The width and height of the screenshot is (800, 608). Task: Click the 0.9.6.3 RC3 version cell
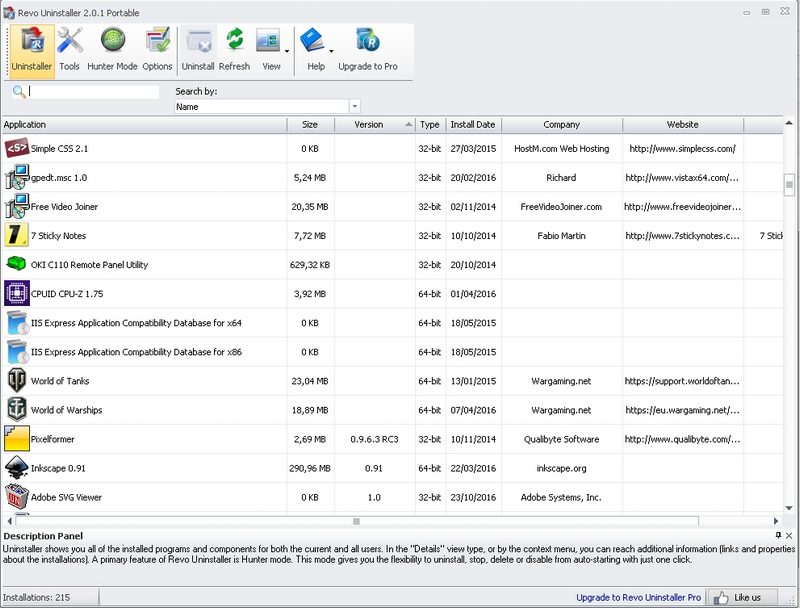coord(374,439)
